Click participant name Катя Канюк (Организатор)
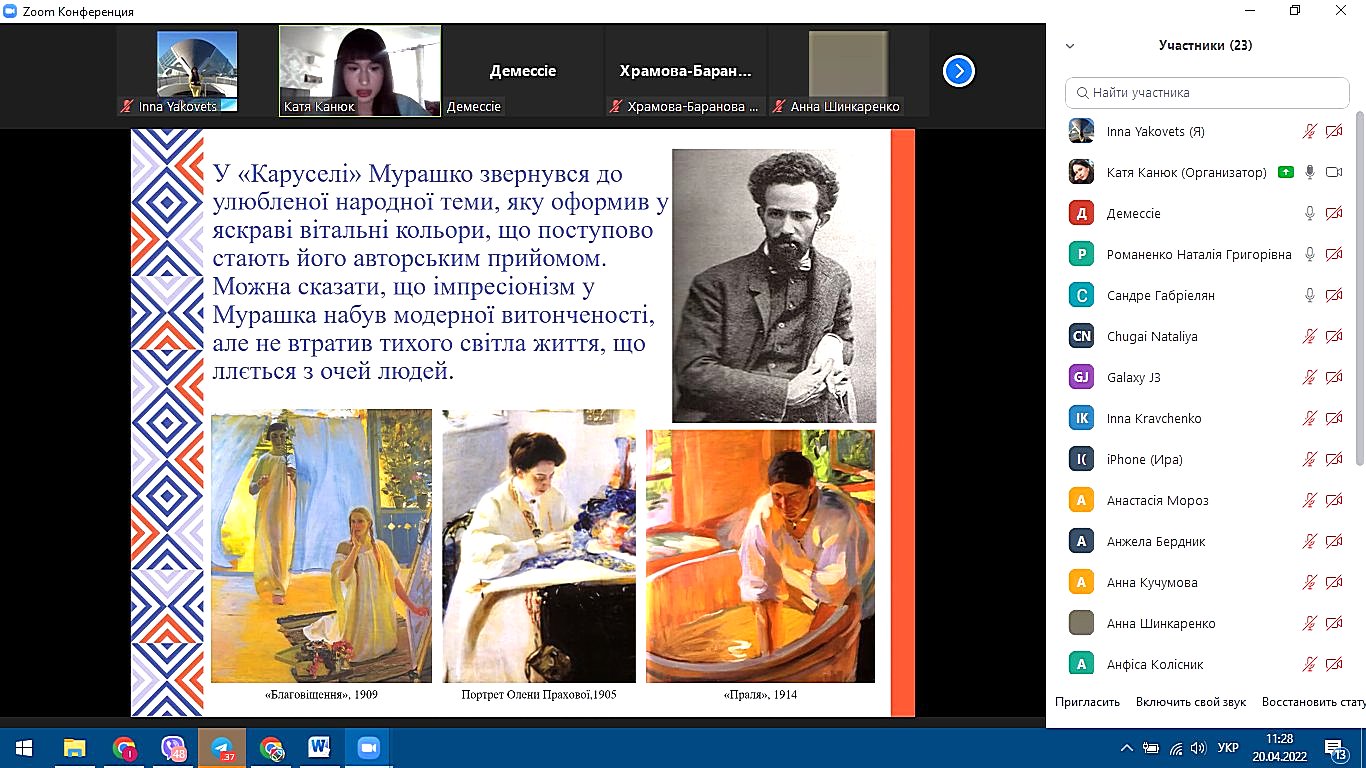Image resolution: width=1366 pixels, height=768 pixels. (1186, 172)
